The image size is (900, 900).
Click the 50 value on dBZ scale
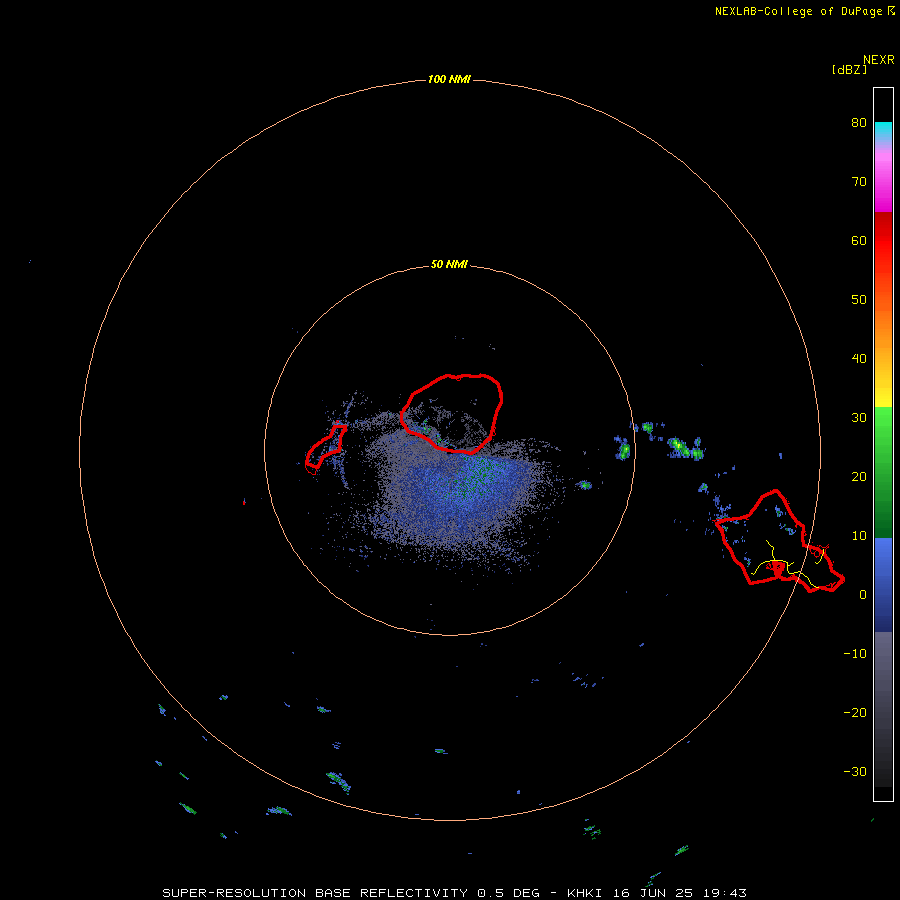click(859, 300)
